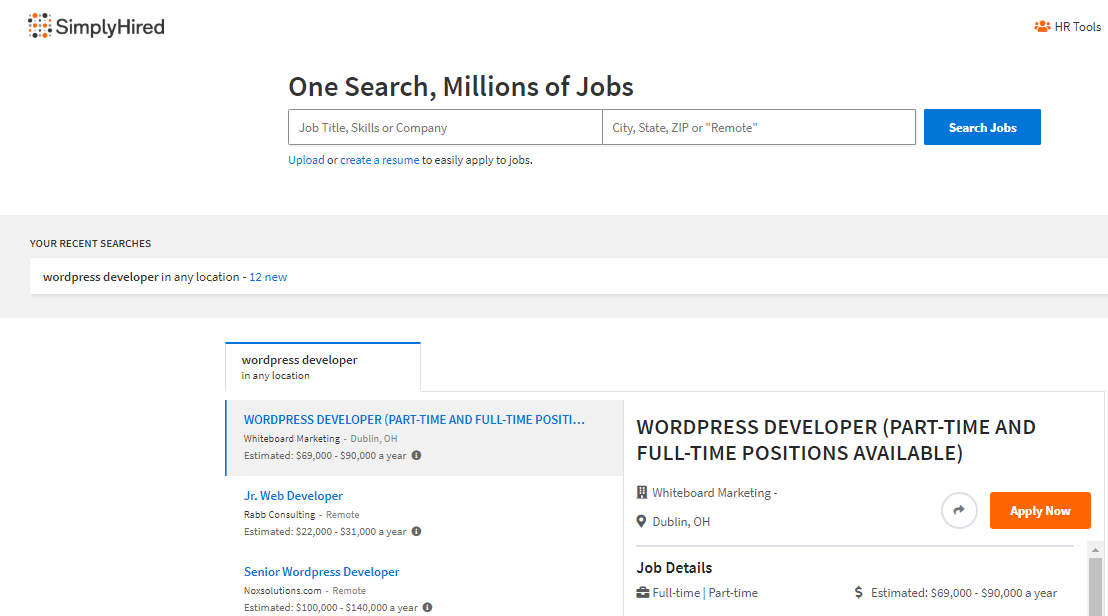The width and height of the screenshot is (1108, 616).
Task: Click the dollar sign icon next to the salary estimate
Action: click(x=857, y=592)
